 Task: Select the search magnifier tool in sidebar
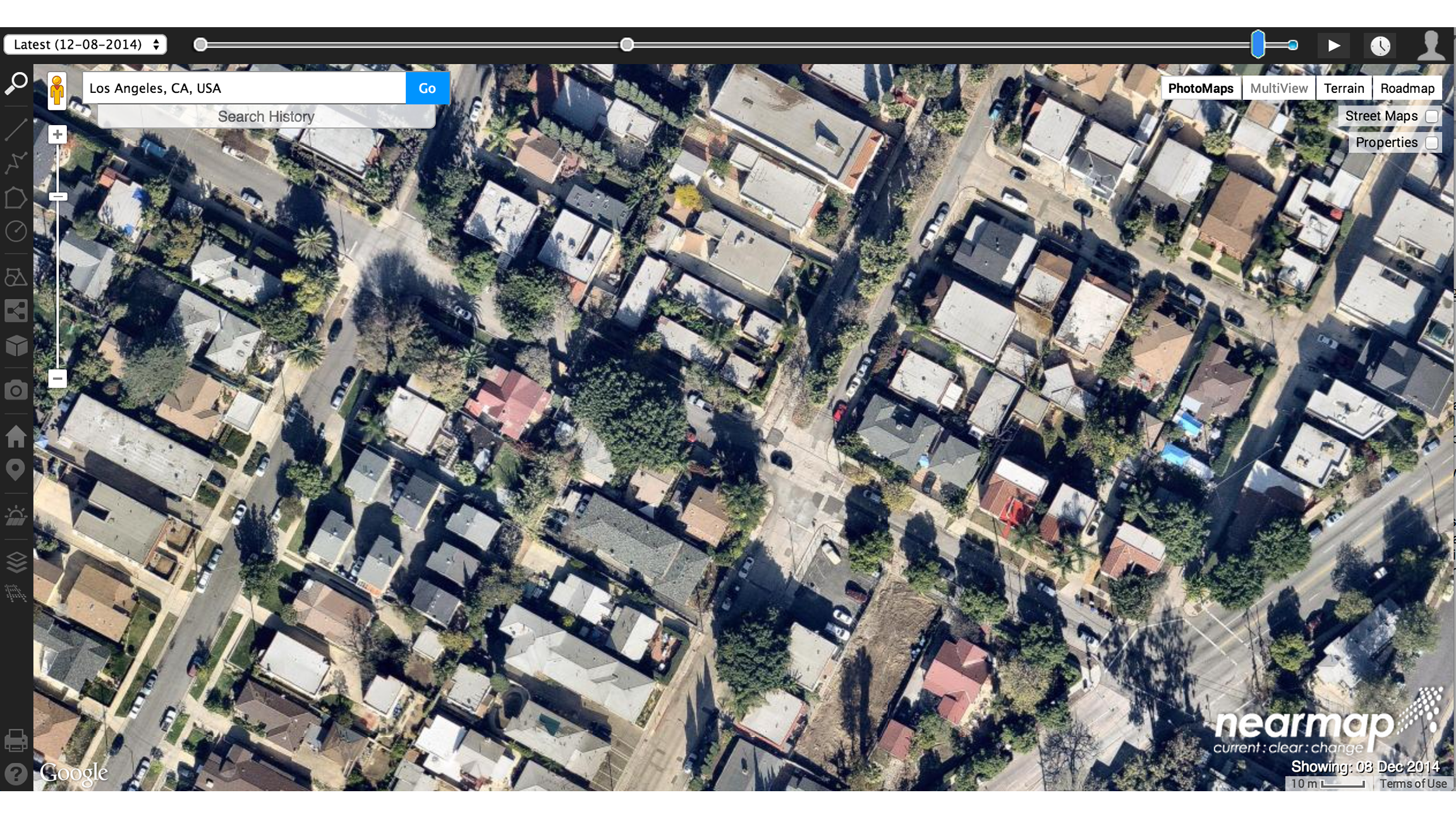[16, 83]
